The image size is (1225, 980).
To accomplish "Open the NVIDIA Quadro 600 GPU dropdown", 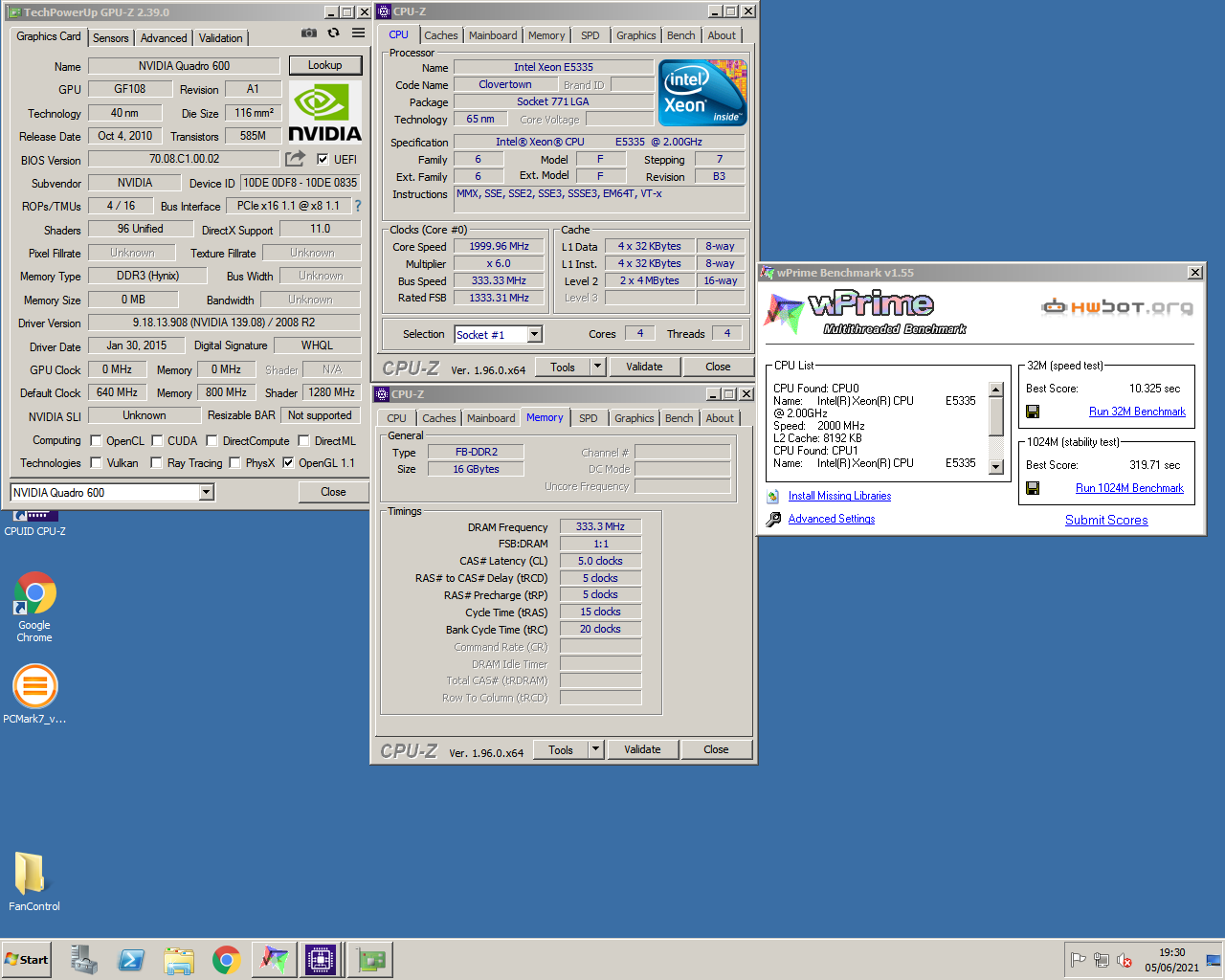I will (x=206, y=492).
